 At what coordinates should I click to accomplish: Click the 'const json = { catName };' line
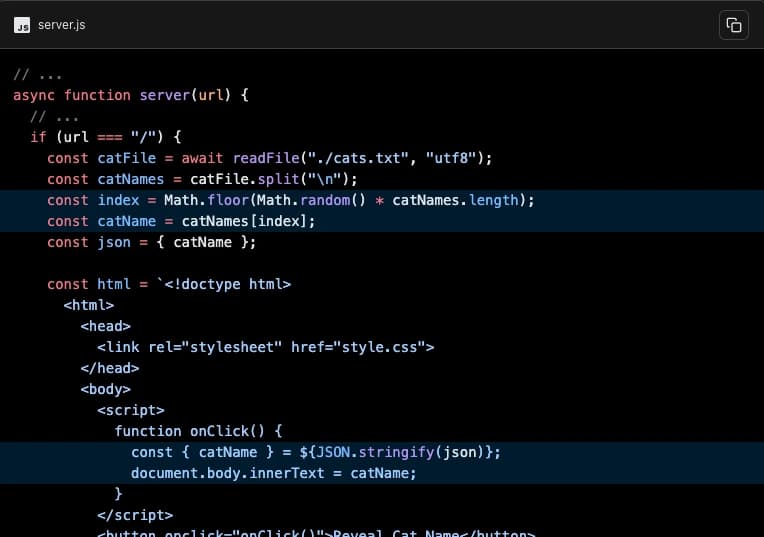pos(152,242)
